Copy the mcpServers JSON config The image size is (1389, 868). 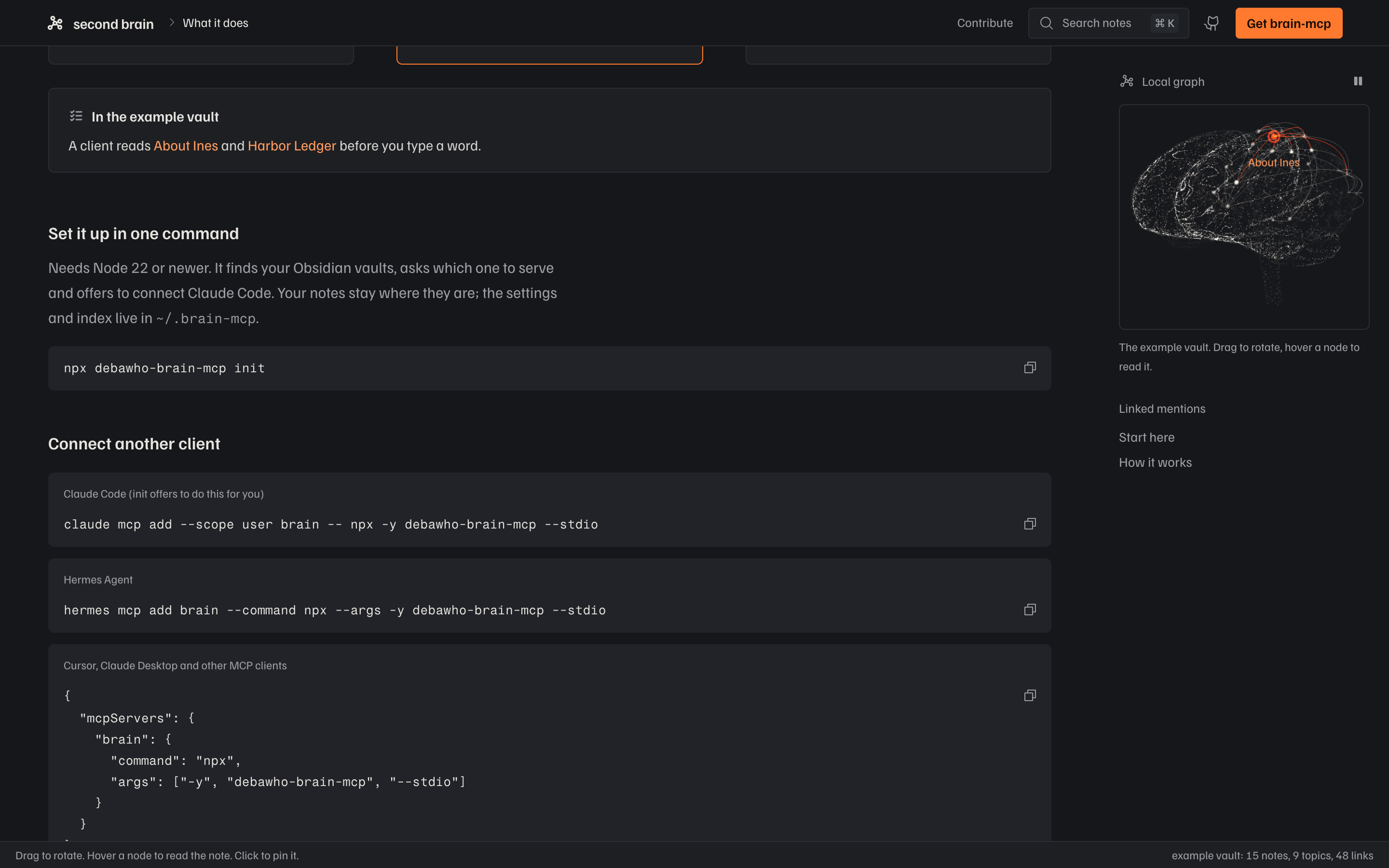point(1030,696)
